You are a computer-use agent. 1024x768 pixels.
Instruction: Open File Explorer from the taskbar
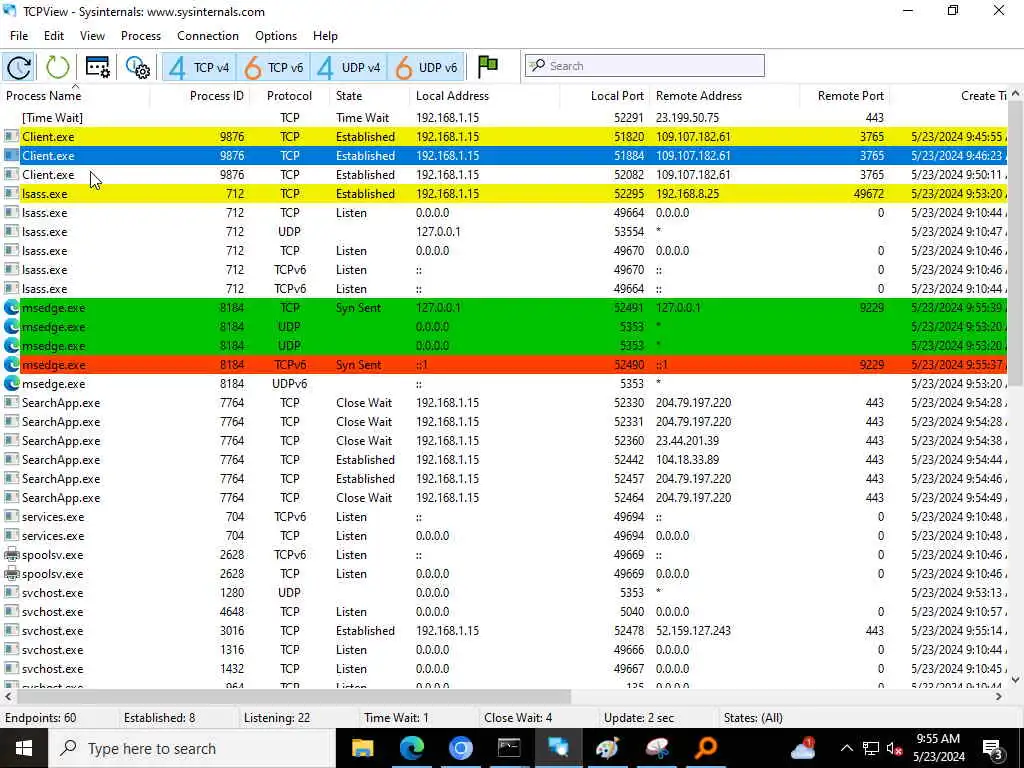pyautogui.click(x=362, y=748)
